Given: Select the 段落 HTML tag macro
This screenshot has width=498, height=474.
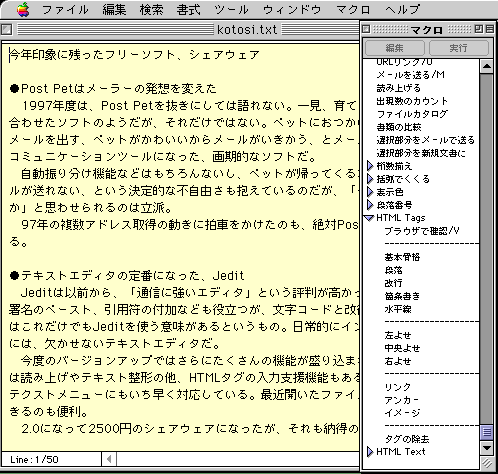Looking at the screenshot, I should click(393, 270).
